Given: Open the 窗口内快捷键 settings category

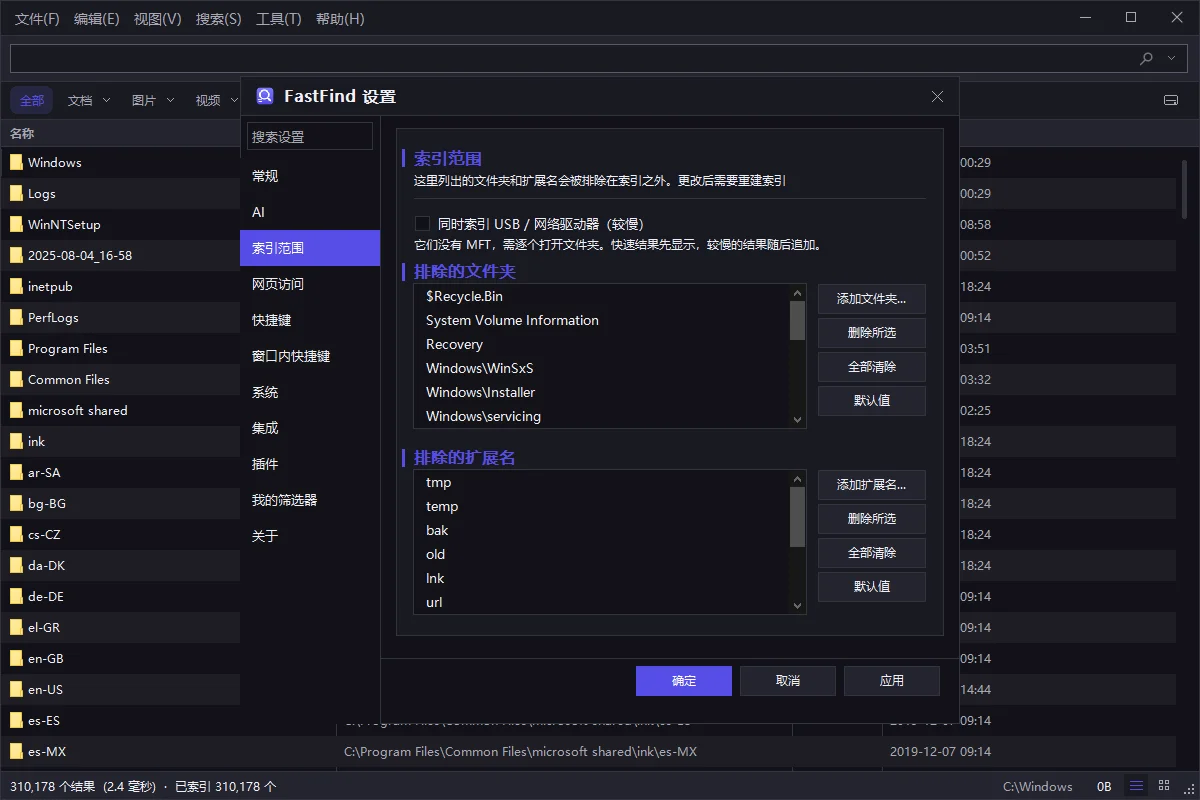Looking at the screenshot, I should click(x=310, y=356).
